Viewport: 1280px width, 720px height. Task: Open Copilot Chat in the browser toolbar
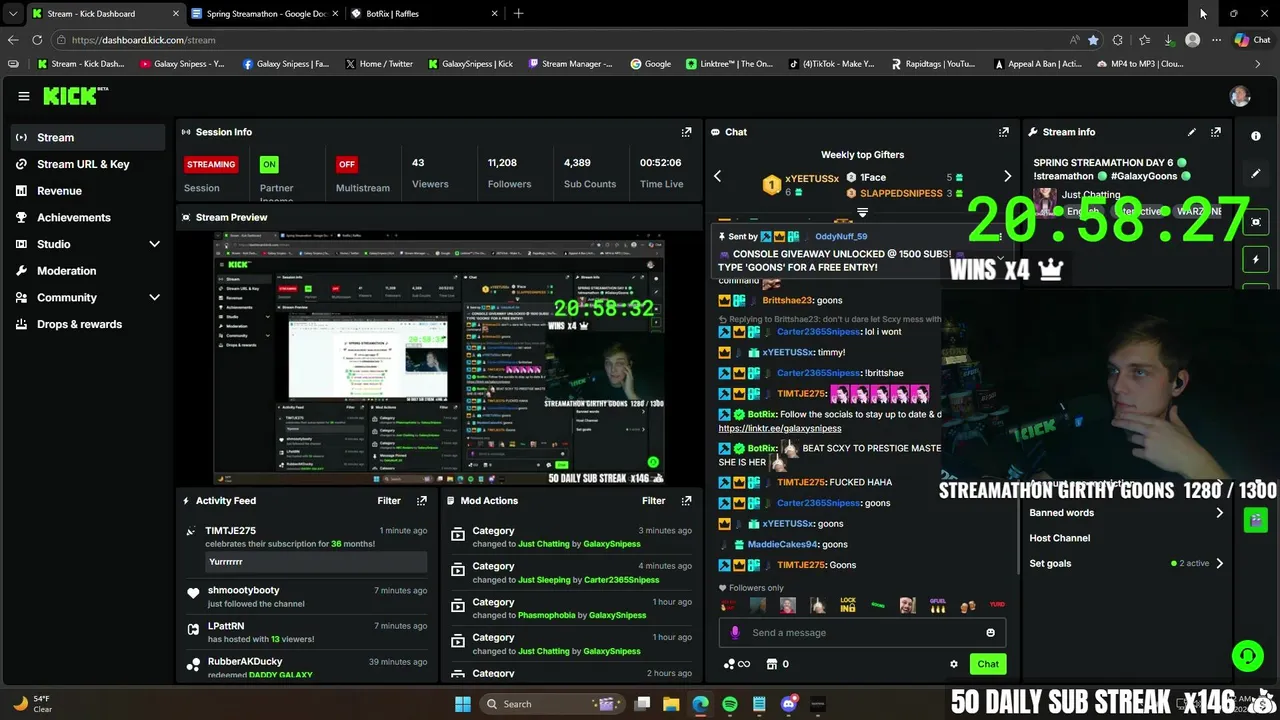pyautogui.click(x=1252, y=40)
